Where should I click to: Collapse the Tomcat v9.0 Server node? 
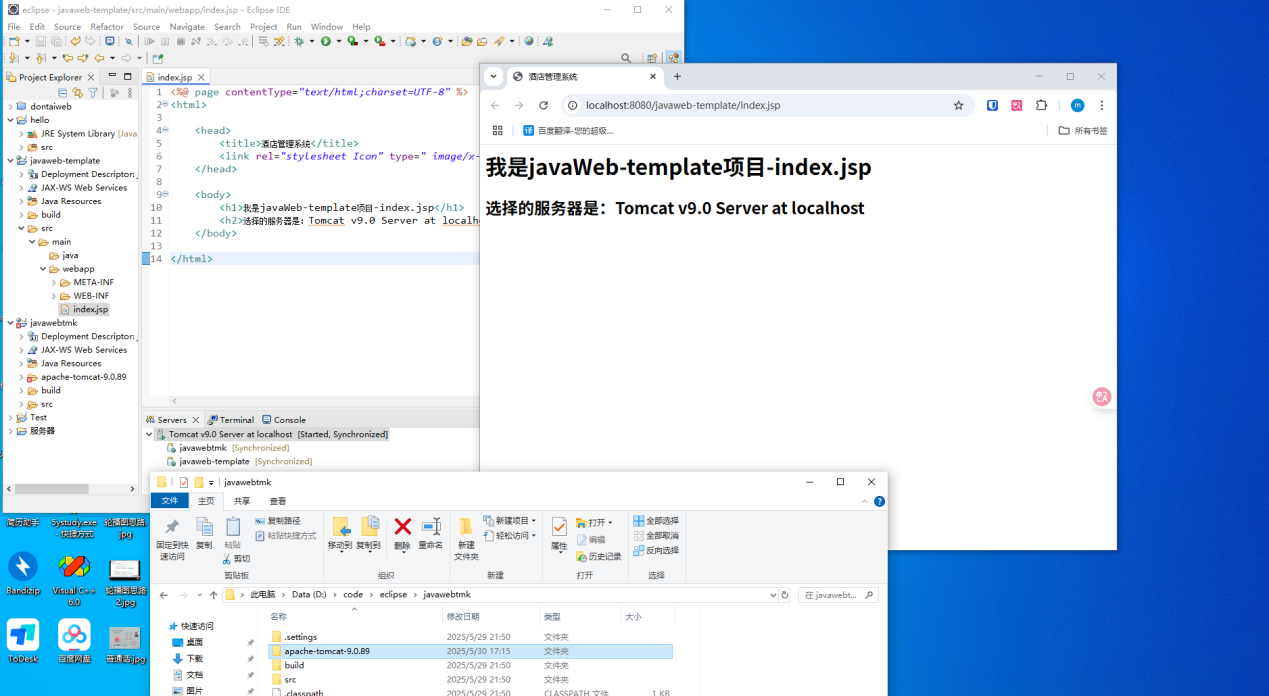(x=149, y=435)
